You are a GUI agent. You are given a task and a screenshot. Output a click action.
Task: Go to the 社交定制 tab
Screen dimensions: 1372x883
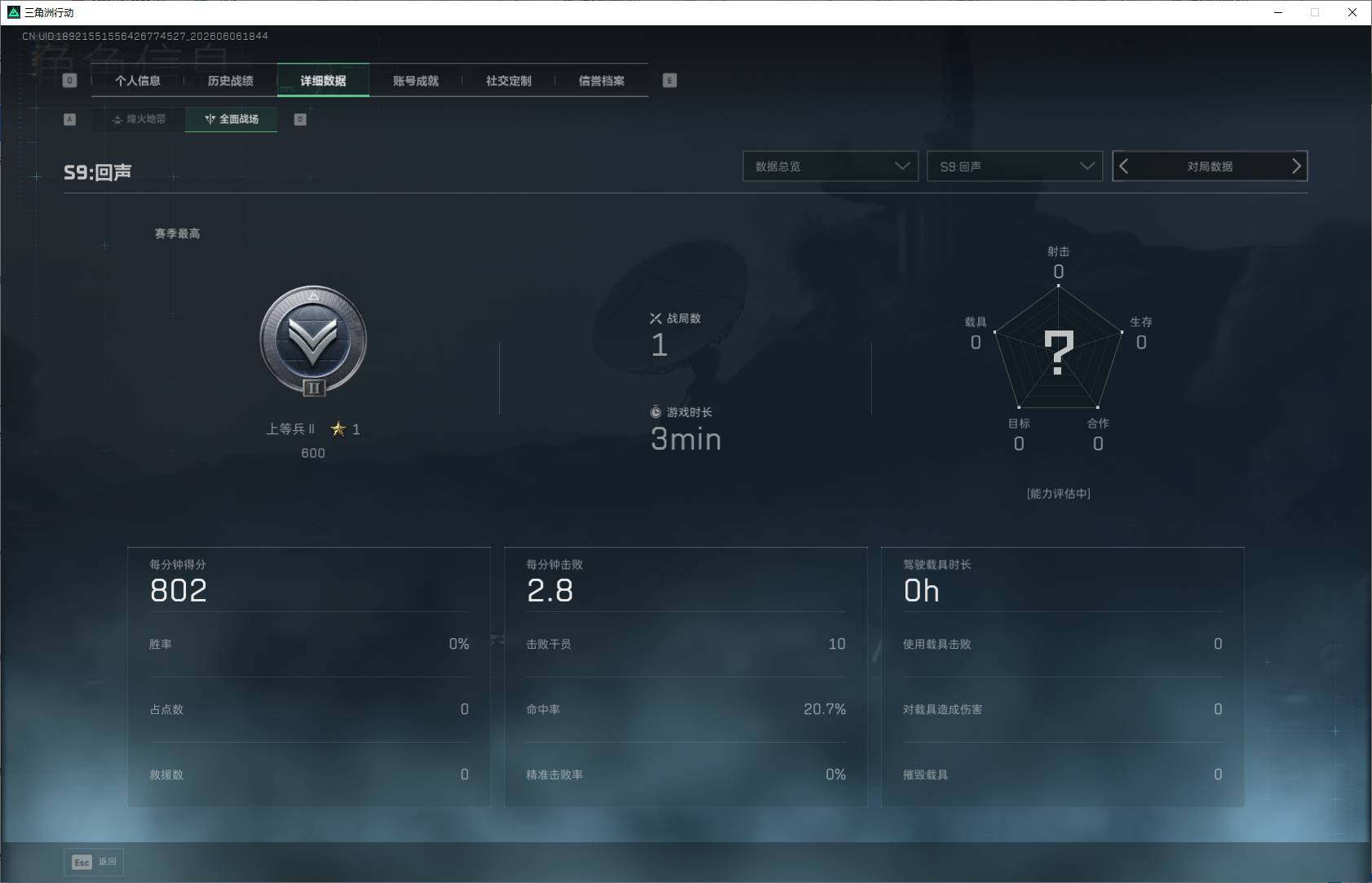click(x=509, y=81)
